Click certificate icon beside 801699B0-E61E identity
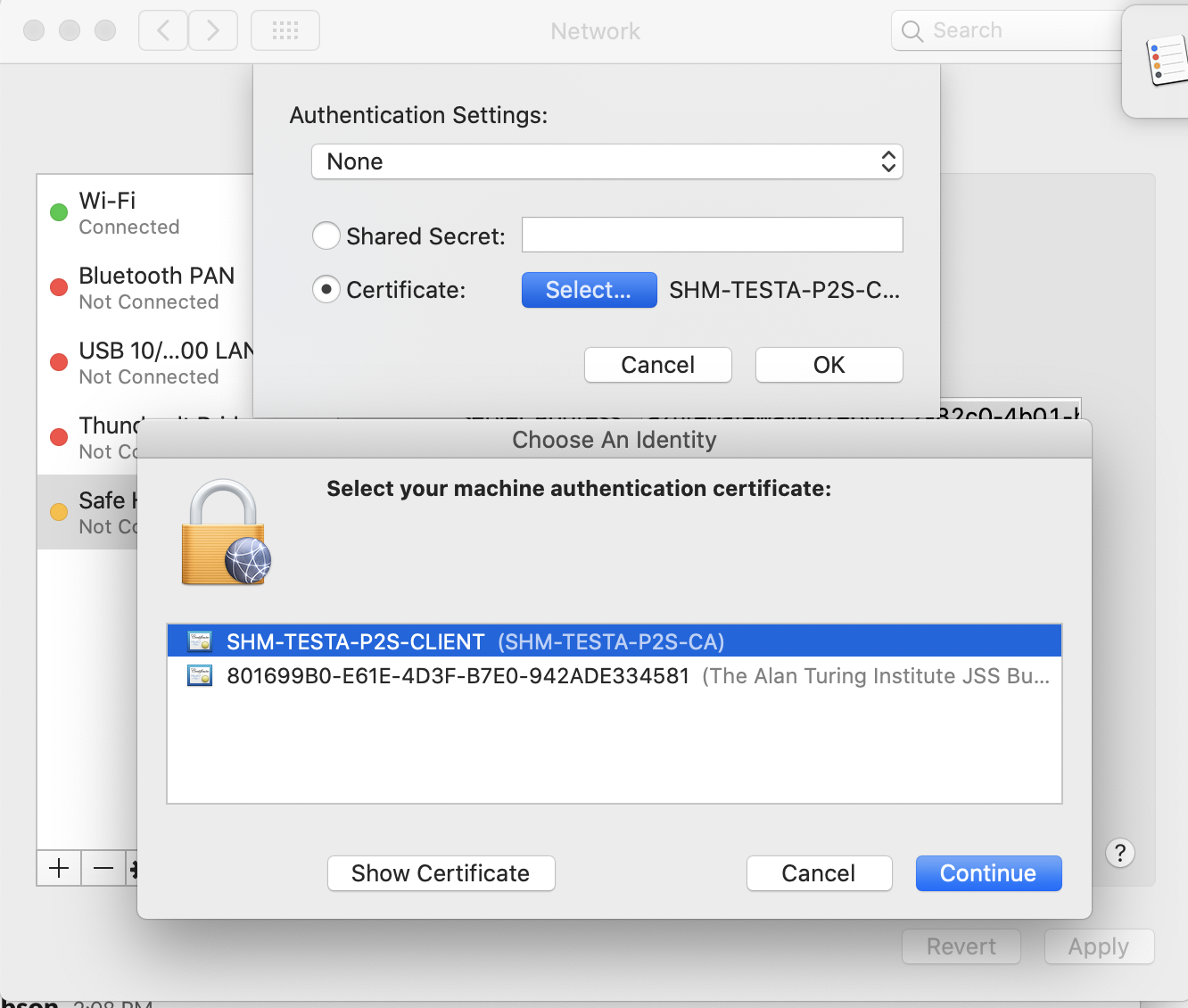The image size is (1188, 1008). [x=200, y=675]
